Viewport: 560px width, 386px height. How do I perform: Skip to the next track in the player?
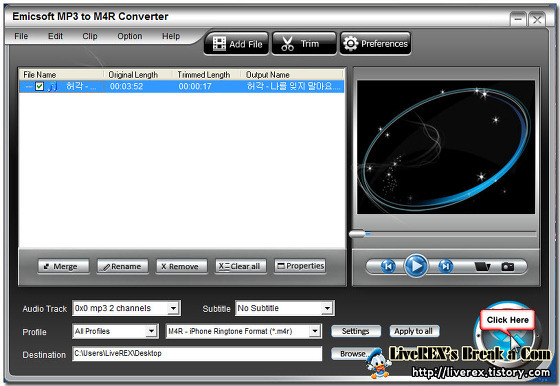click(445, 266)
